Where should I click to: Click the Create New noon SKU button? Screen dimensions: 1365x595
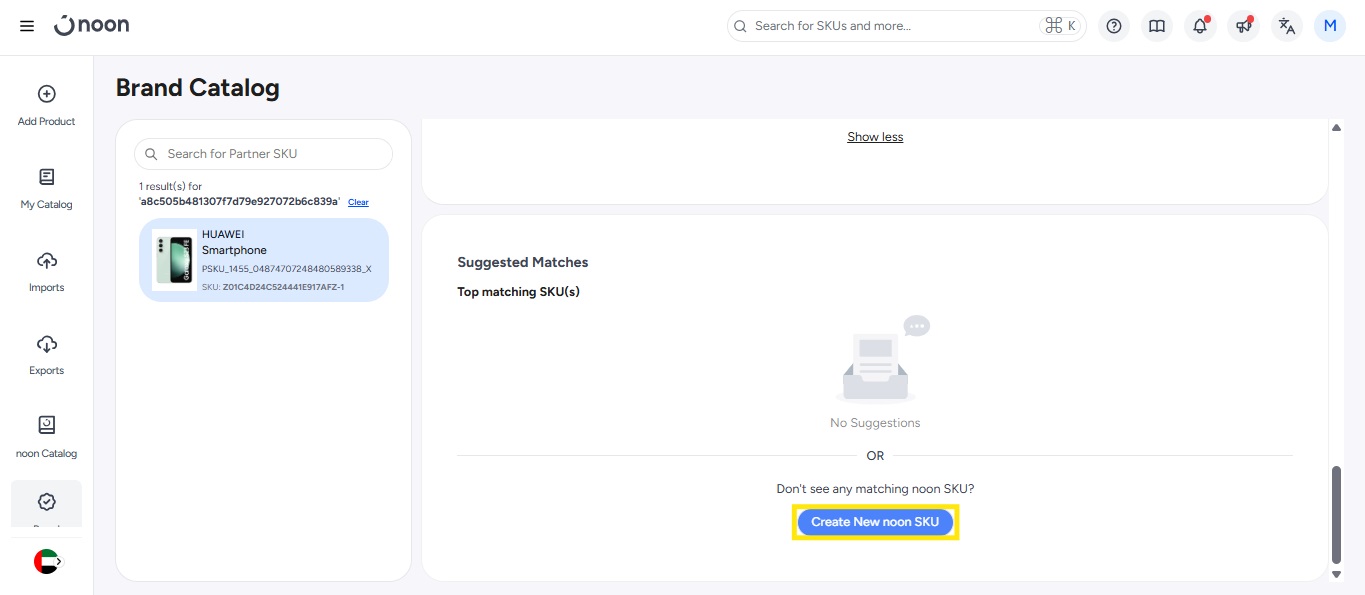tap(875, 522)
